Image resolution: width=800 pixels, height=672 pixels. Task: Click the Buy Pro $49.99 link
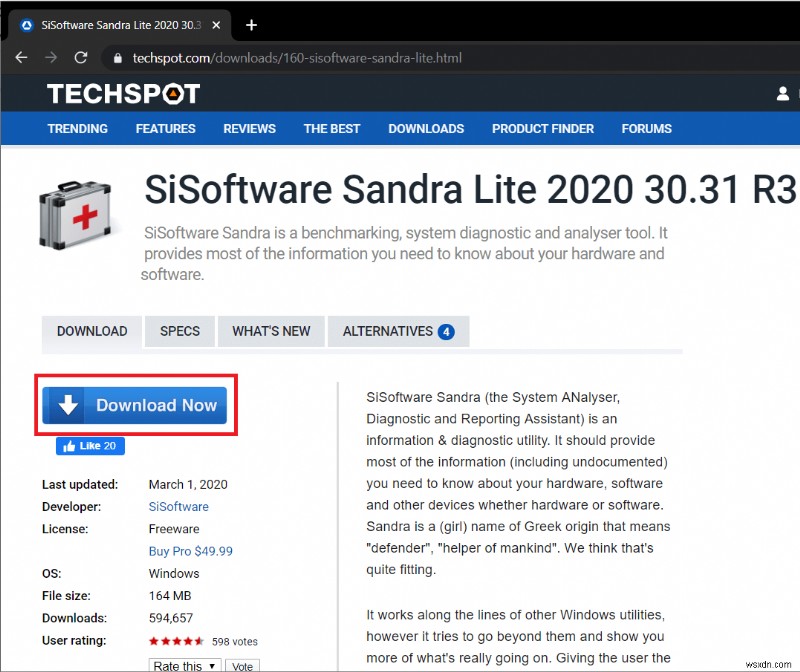[190, 551]
